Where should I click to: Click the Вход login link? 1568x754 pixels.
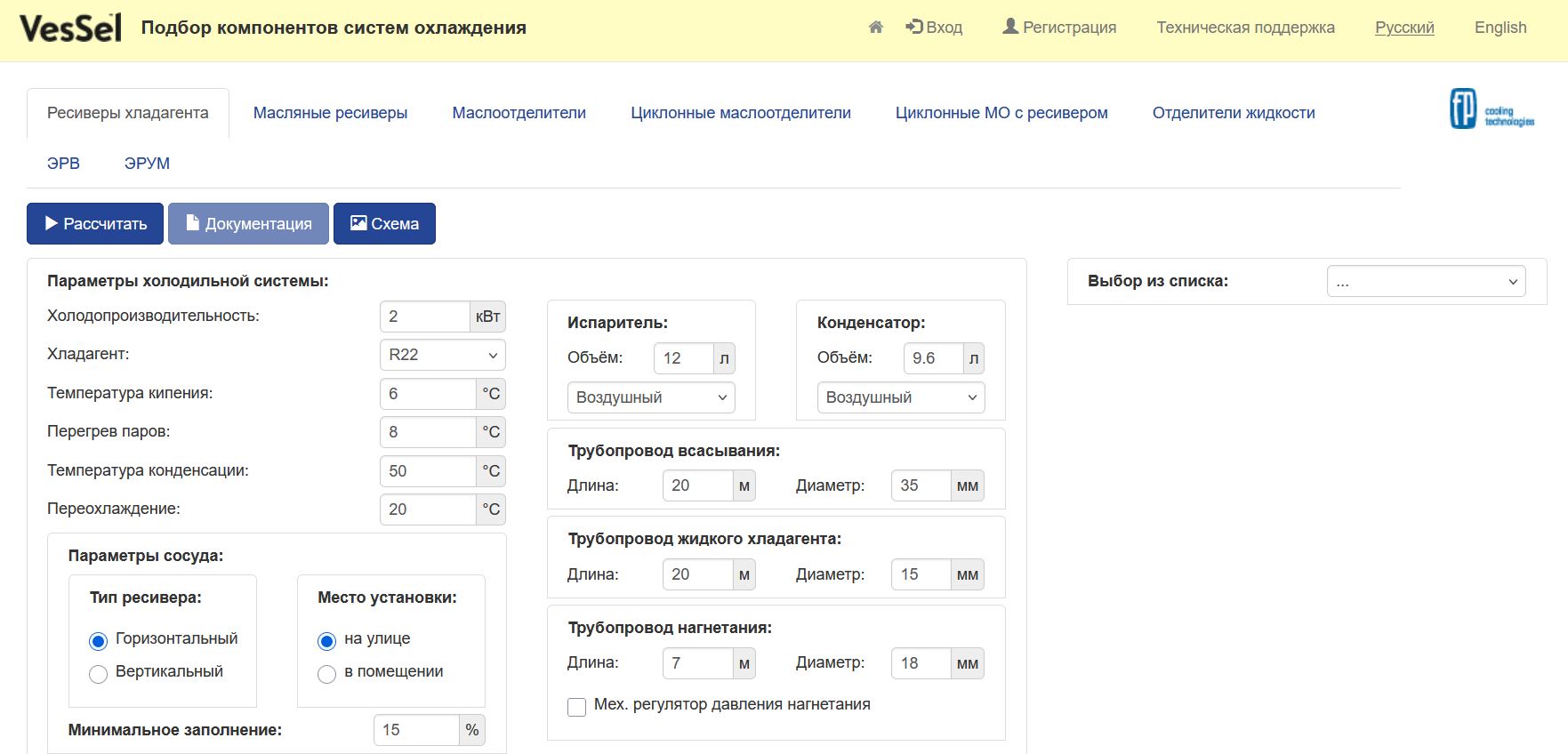[x=934, y=28]
